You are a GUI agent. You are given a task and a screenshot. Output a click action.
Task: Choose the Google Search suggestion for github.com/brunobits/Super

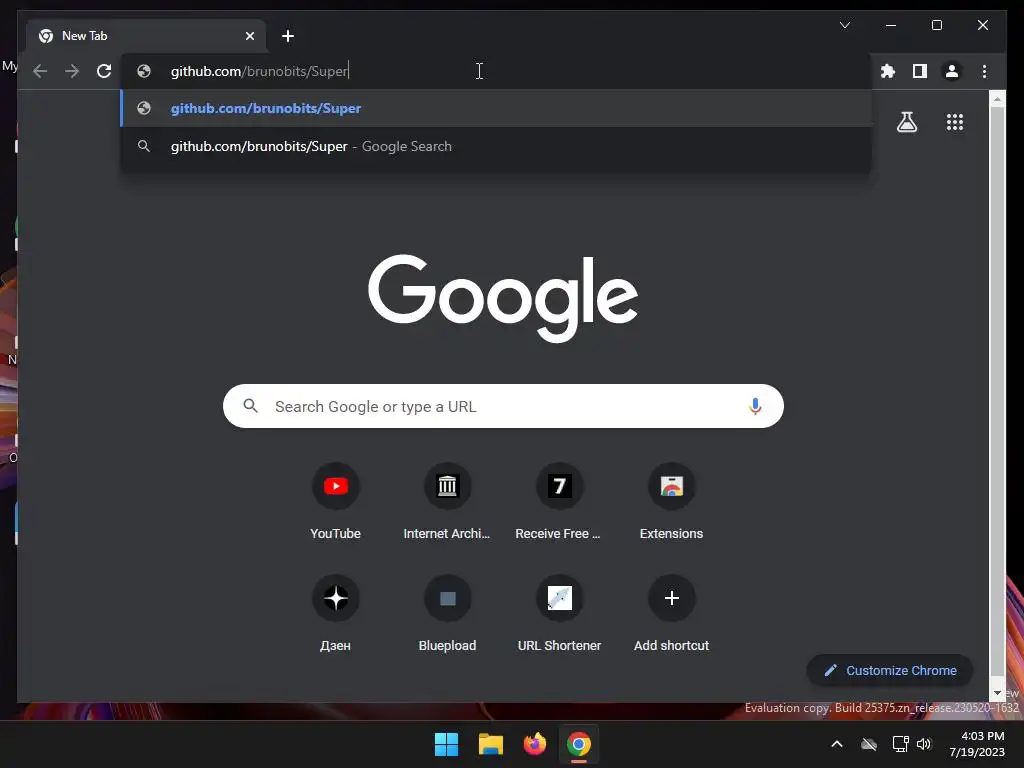496,146
